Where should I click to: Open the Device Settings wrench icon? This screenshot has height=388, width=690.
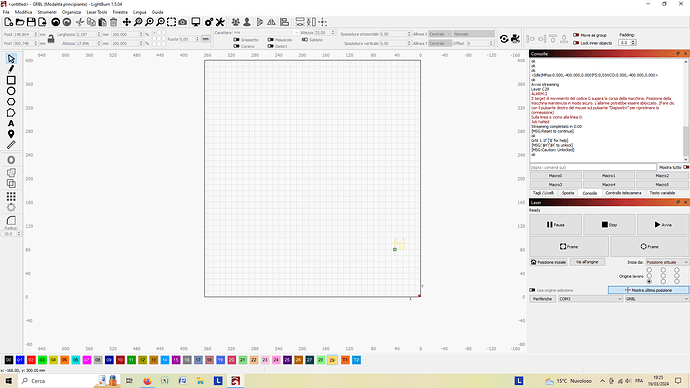(220, 22)
